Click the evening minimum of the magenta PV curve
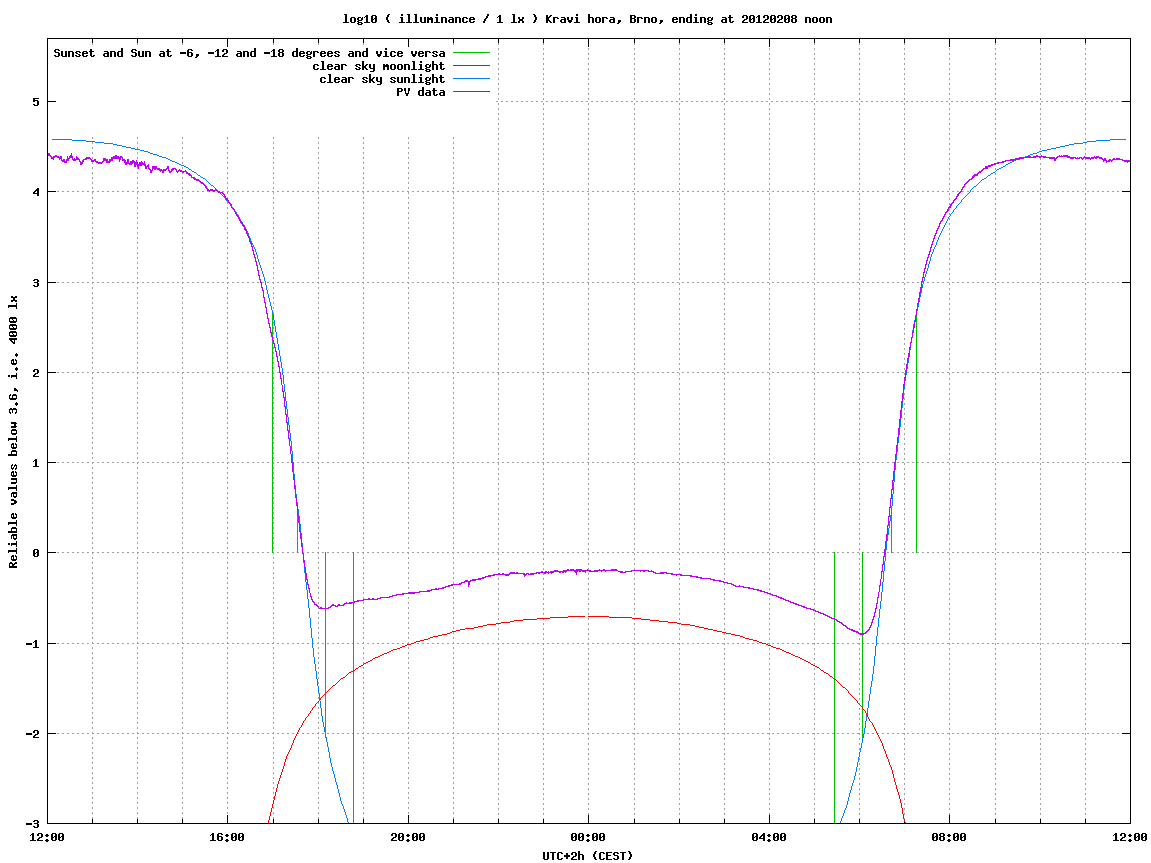 tap(322, 608)
